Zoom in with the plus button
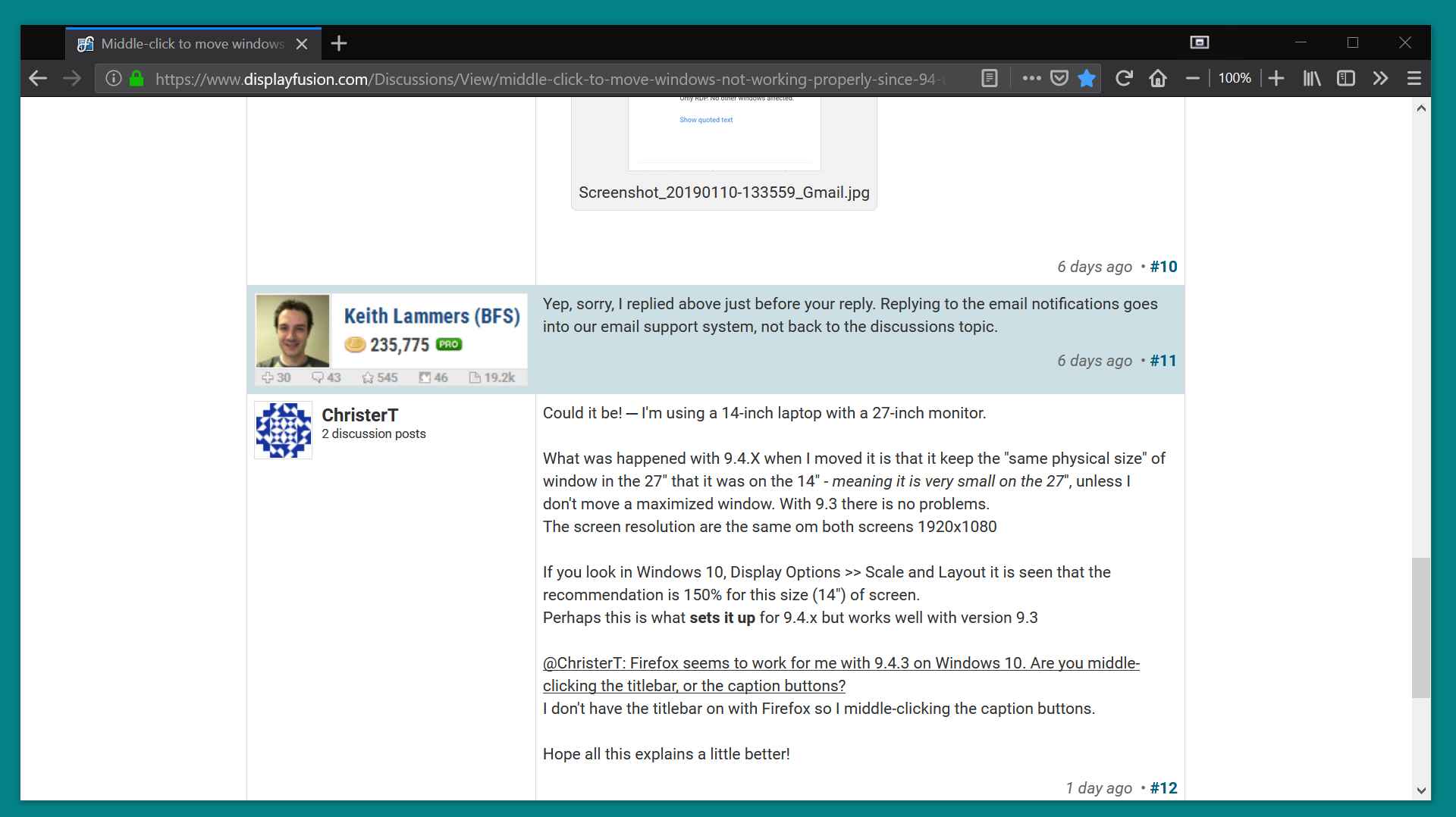This screenshot has width=1456, height=817. [1276, 78]
